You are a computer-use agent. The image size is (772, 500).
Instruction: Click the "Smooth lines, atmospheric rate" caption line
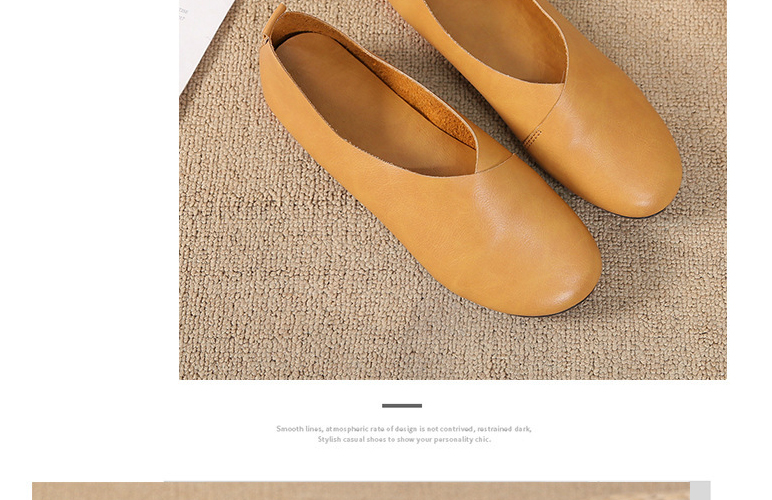(404, 429)
